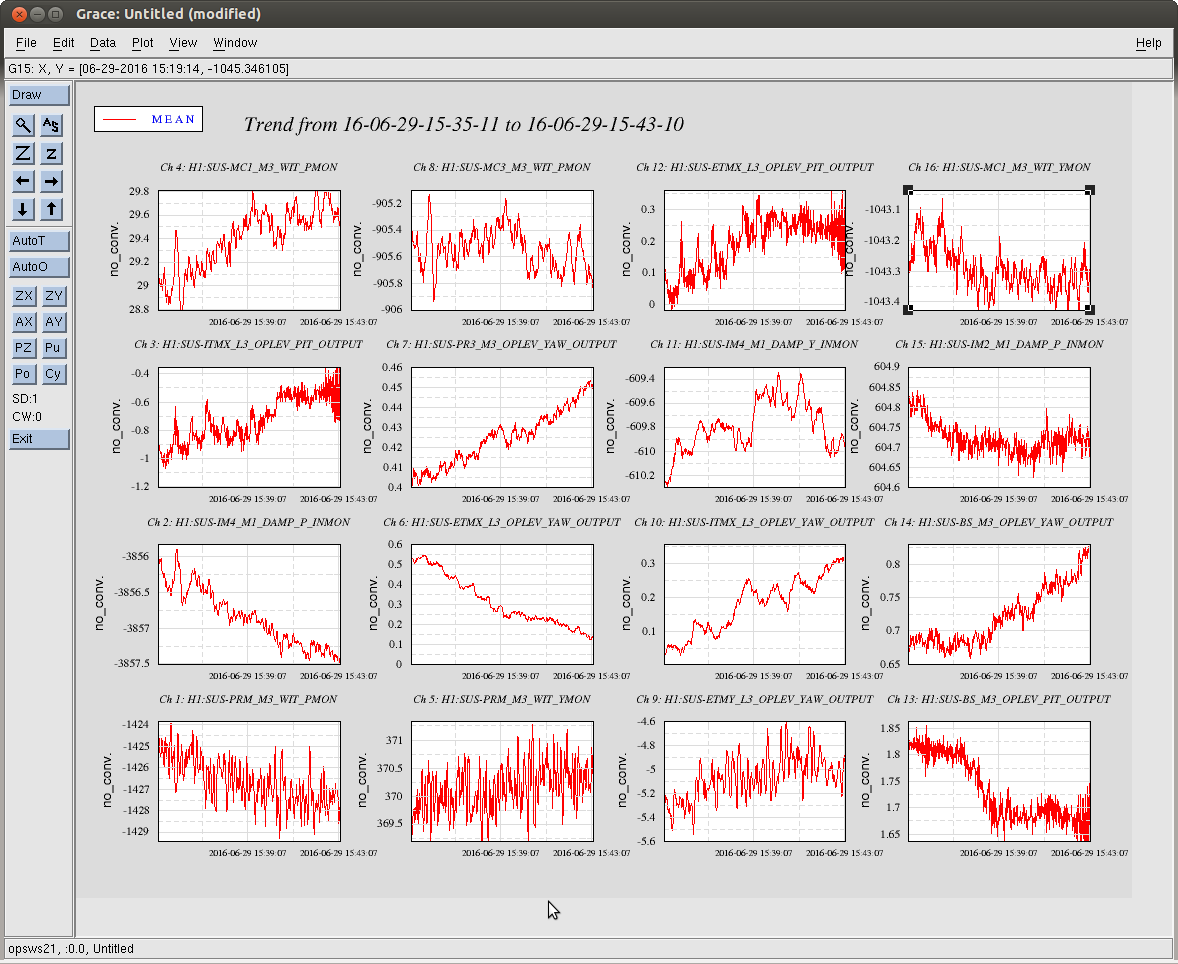Select the Ch 3 ITMX_L3_OPLEV_PIT graph
1178x964 pixels.
point(249,427)
